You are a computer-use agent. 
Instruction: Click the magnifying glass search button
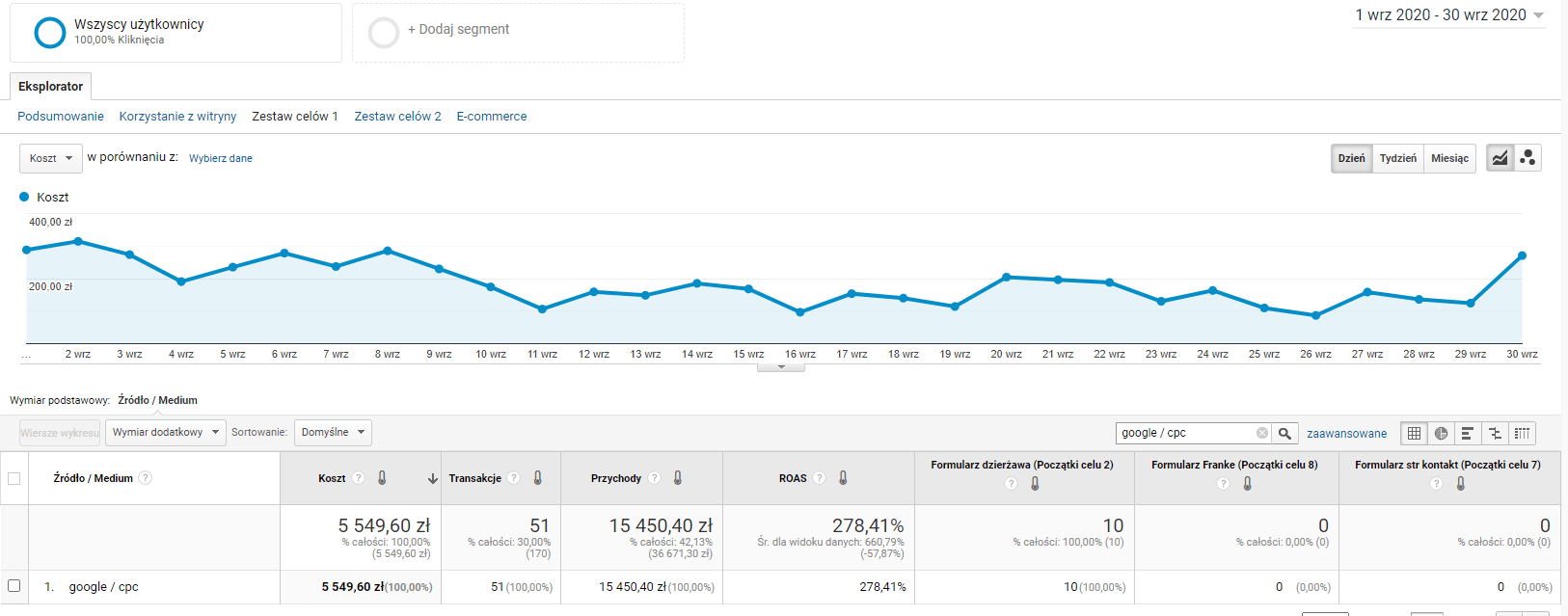(1284, 434)
